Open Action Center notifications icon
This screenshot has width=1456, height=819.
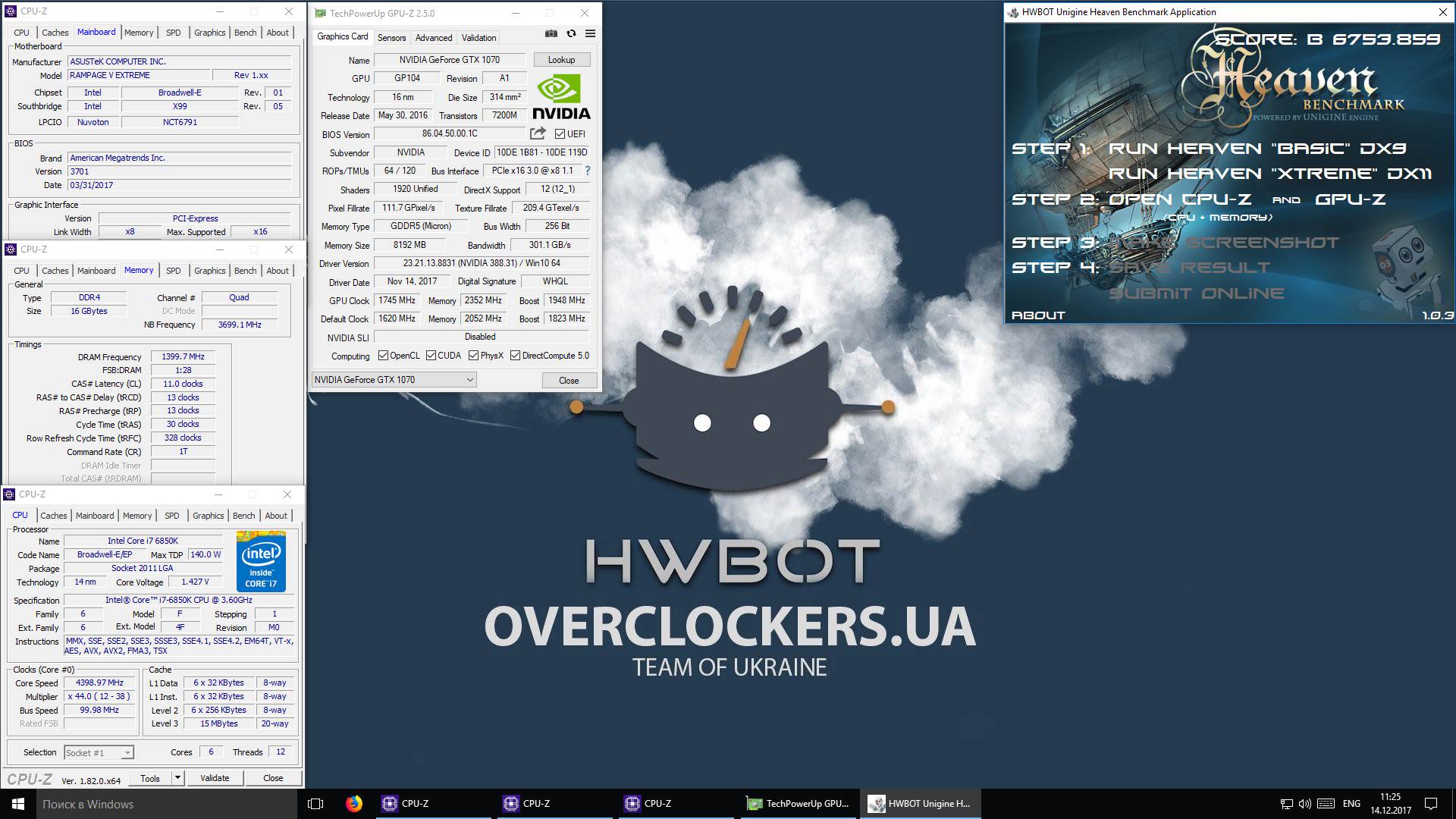point(1431,804)
